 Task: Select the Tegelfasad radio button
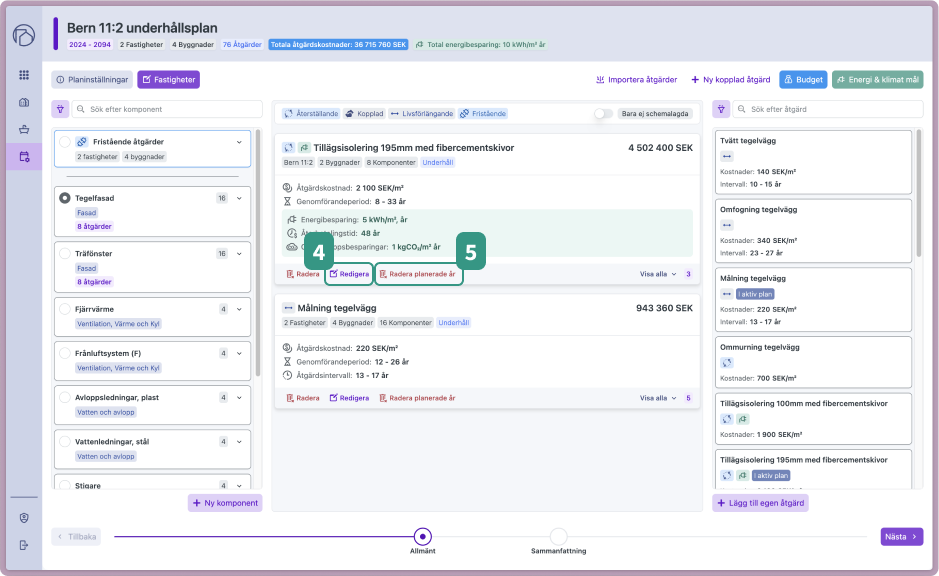(65, 198)
